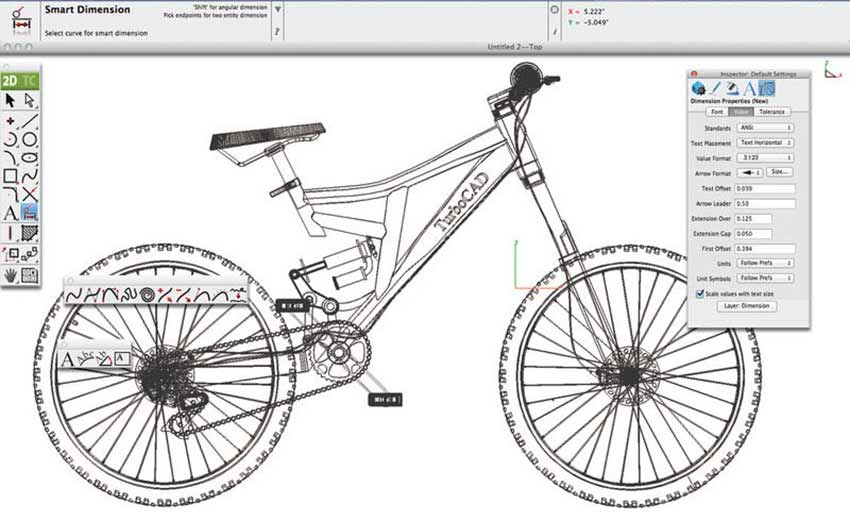
Task: Choose the Rectangle drawing tool
Action: click(x=11, y=176)
